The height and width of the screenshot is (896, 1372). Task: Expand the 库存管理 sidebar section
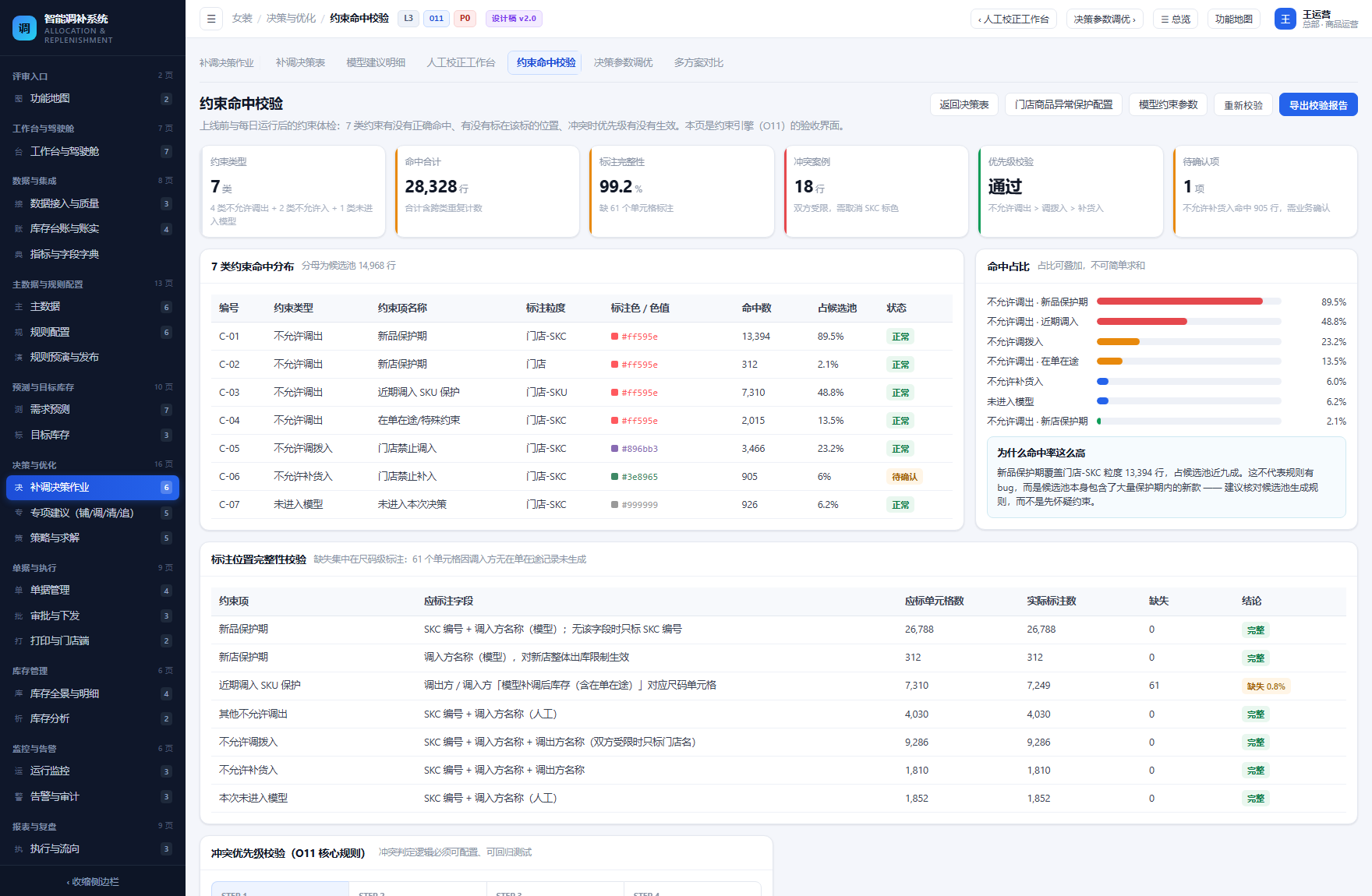pos(93,671)
